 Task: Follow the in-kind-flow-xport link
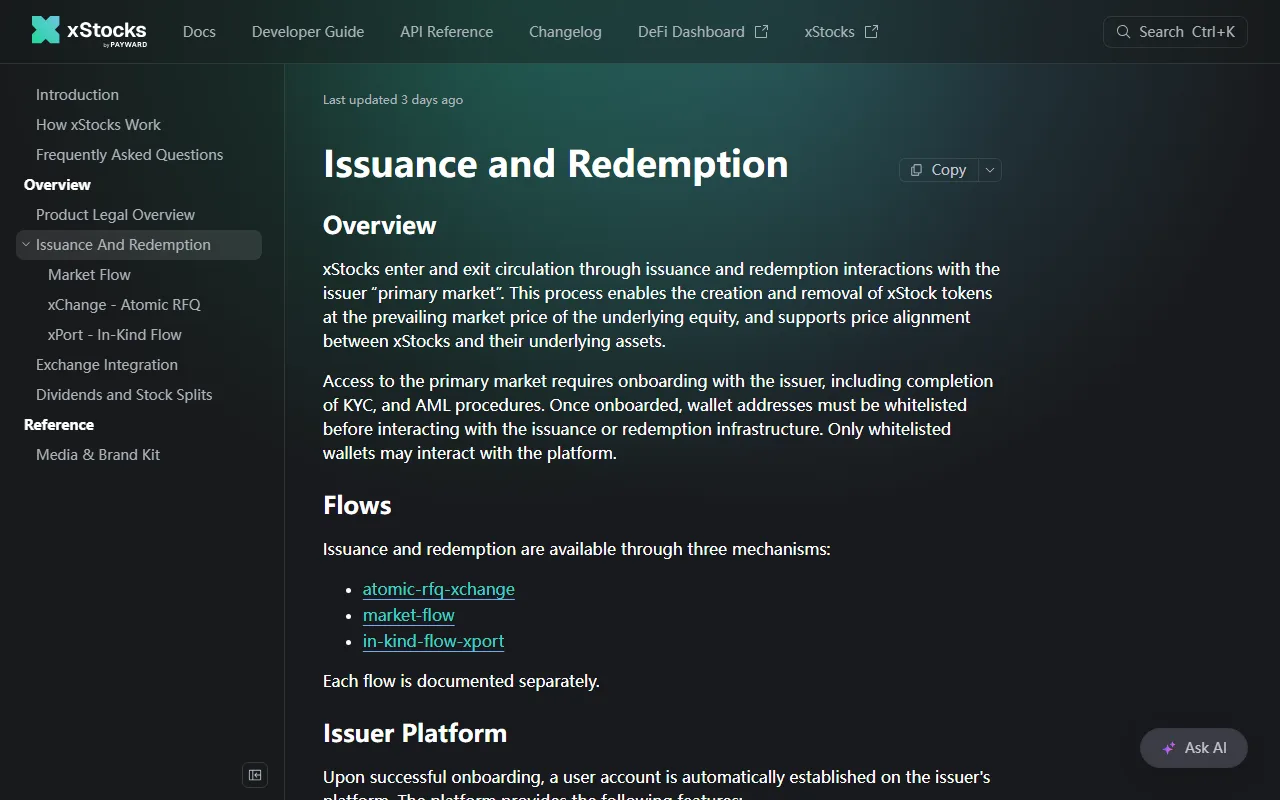434,641
